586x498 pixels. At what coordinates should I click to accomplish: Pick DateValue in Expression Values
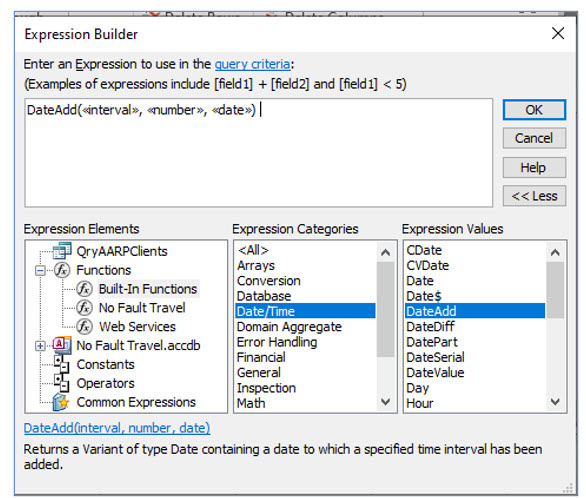click(x=475, y=372)
